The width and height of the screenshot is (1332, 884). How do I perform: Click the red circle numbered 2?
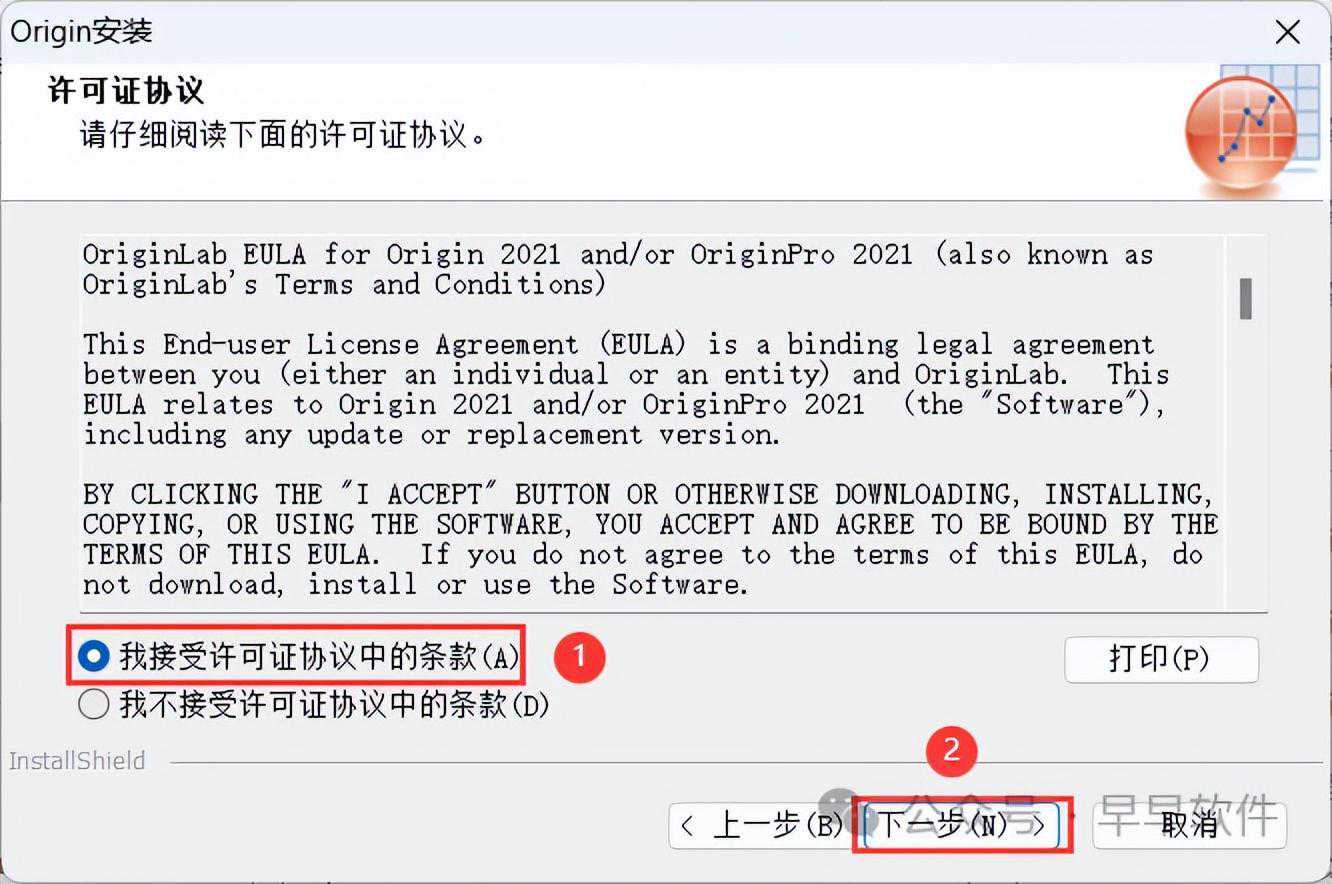tap(951, 749)
